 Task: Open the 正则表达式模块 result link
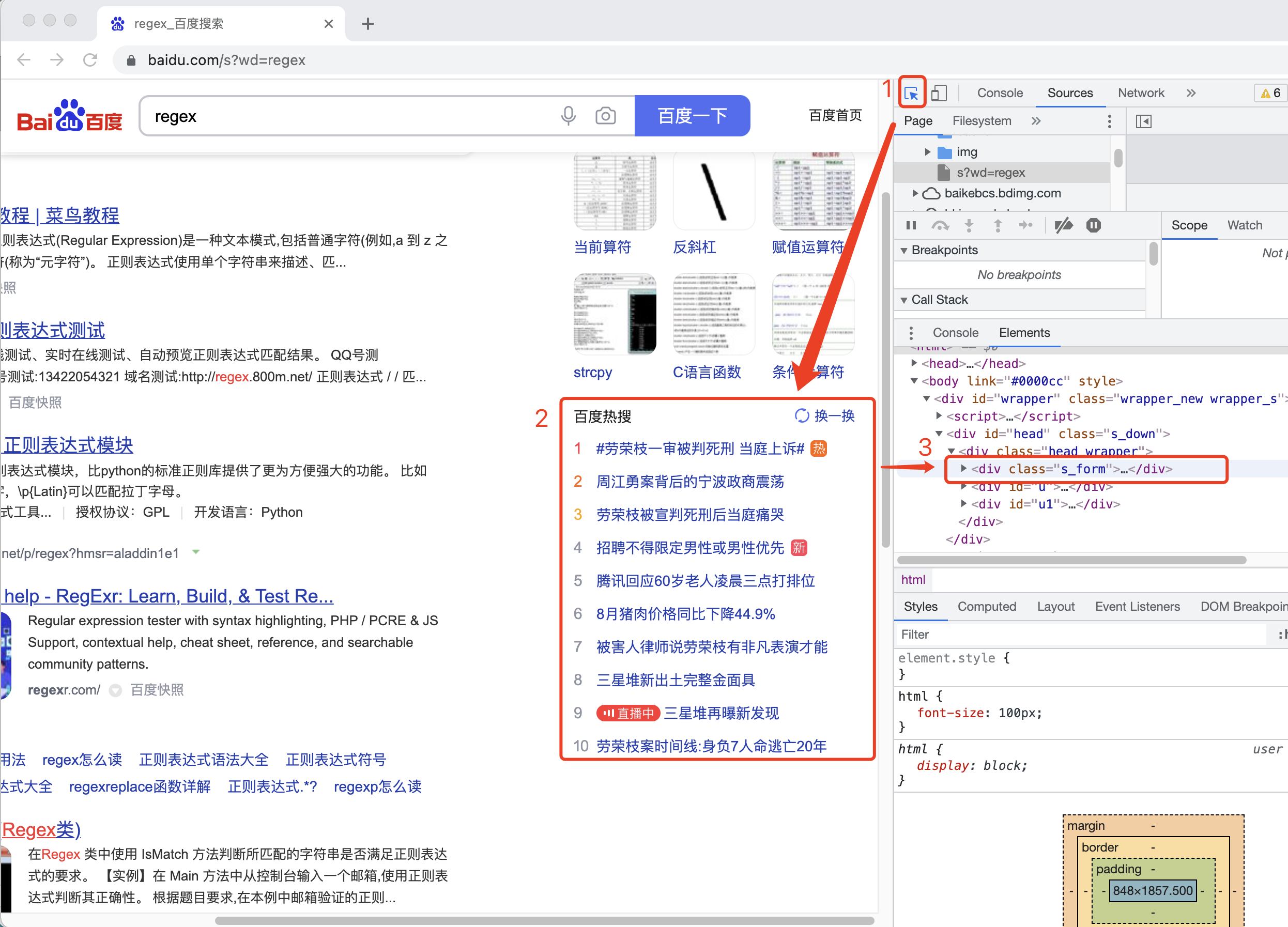coord(68,445)
